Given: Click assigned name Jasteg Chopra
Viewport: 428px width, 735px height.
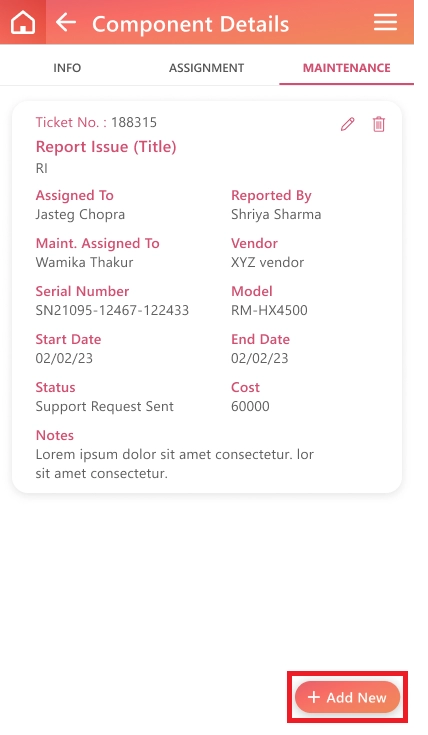Looking at the screenshot, I should pos(80,215).
